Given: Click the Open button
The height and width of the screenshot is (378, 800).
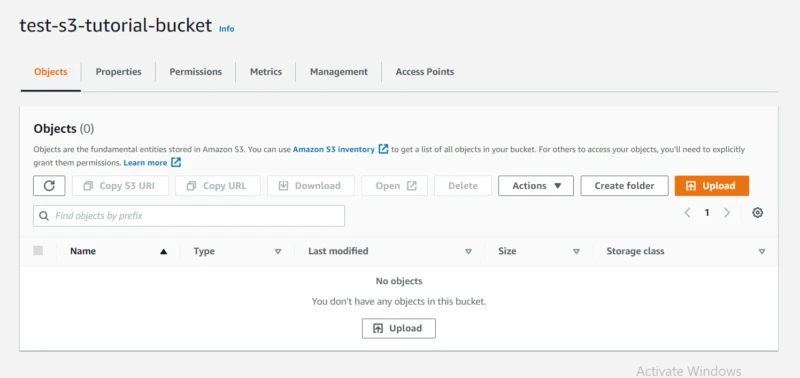Looking at the screenshot, I should (394, 186).
